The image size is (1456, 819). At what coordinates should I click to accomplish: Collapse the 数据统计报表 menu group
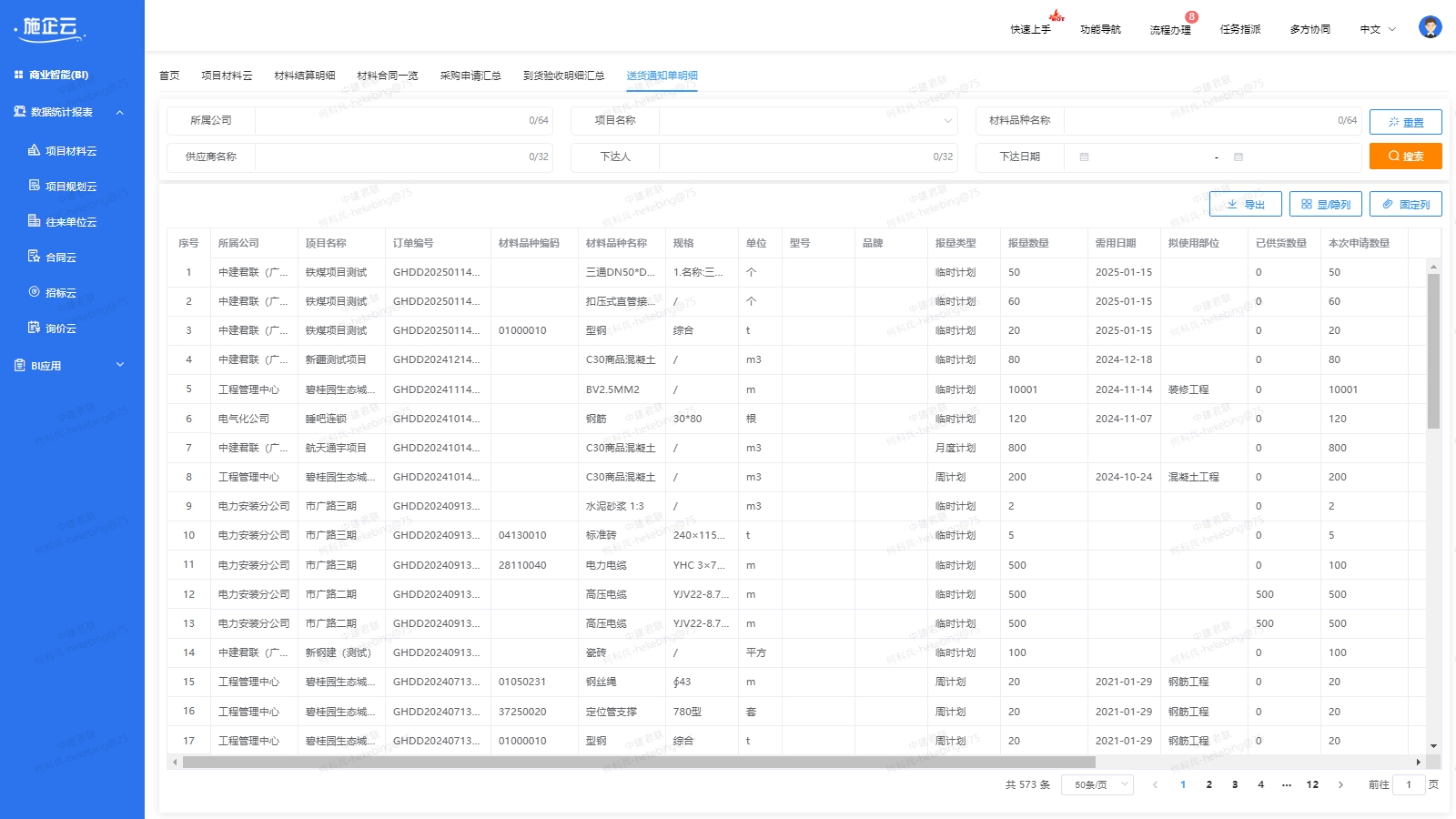[x=119, y=112]
